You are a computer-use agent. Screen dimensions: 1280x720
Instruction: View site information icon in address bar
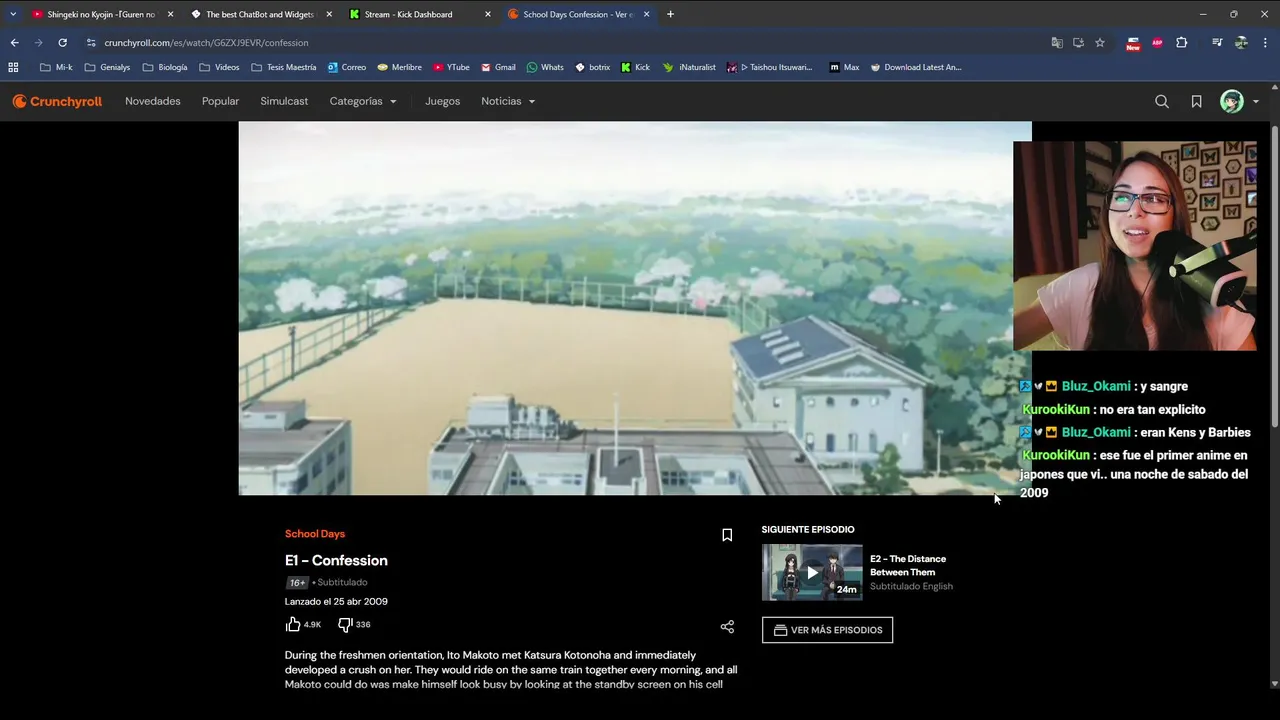tap(91, 42)
